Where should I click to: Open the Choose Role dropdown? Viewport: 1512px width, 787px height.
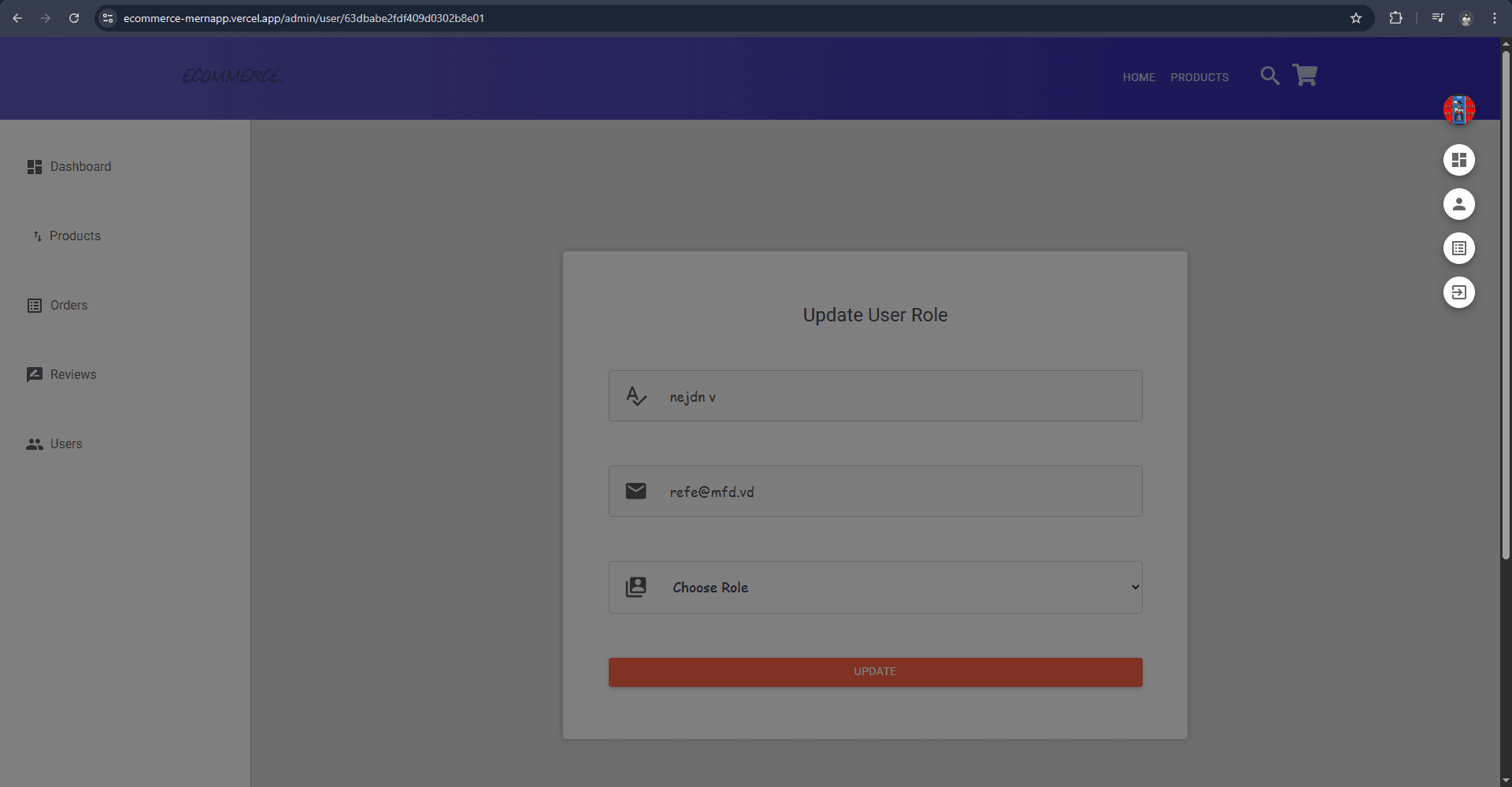click(875, 587)
